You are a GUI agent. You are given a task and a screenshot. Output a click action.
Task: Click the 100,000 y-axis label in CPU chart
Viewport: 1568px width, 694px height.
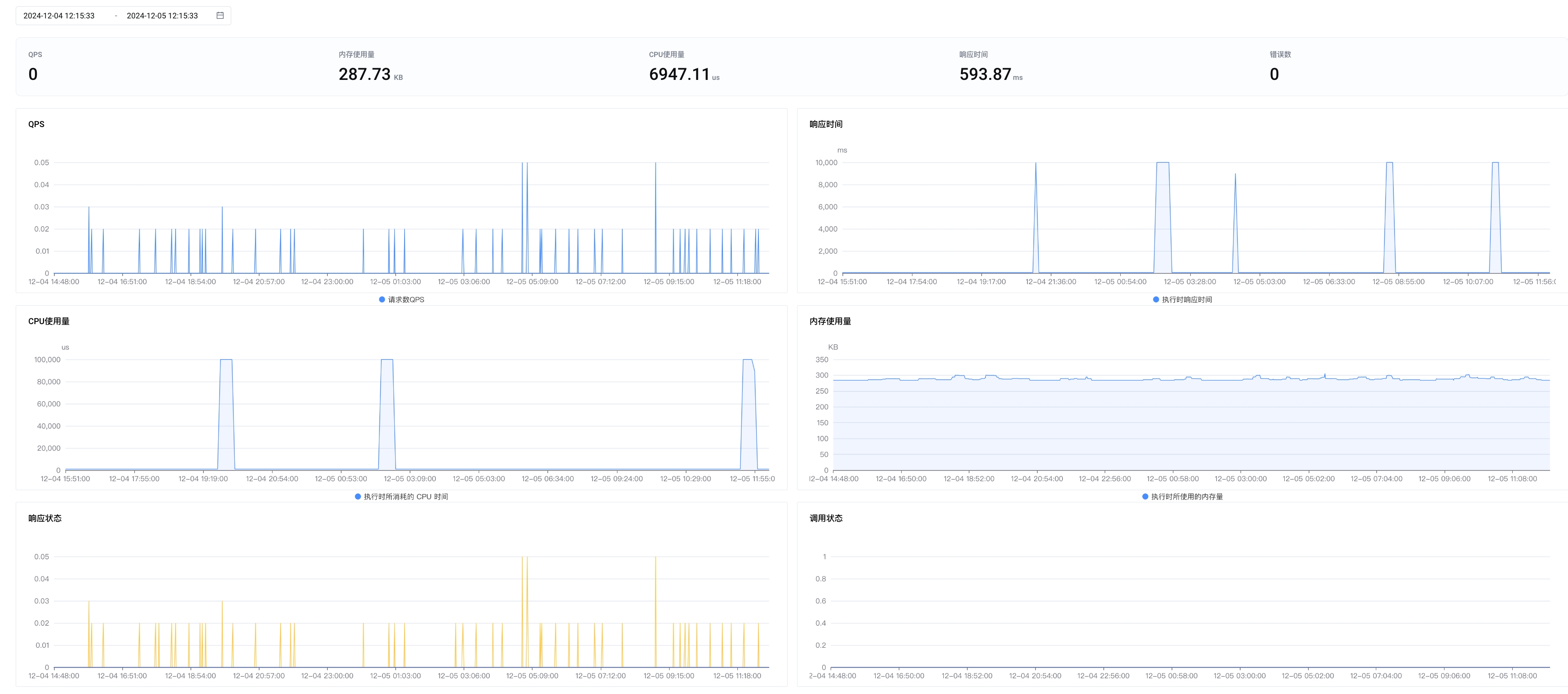coord(47,360)
